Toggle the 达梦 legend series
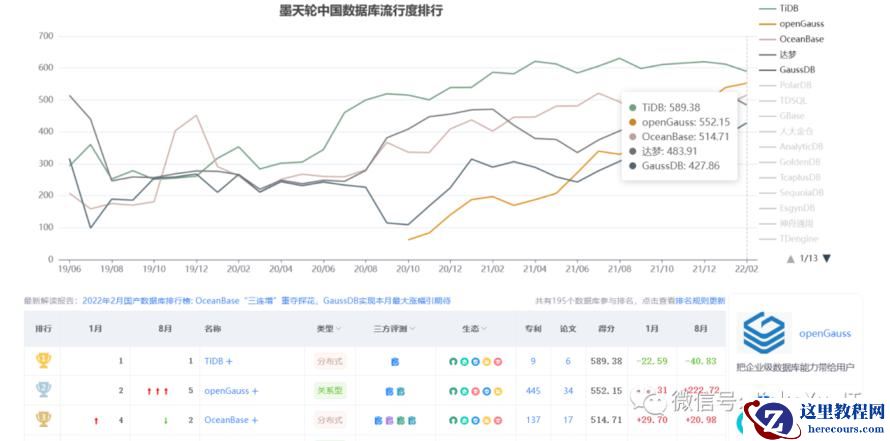890x441 pixels. point(778,54)
